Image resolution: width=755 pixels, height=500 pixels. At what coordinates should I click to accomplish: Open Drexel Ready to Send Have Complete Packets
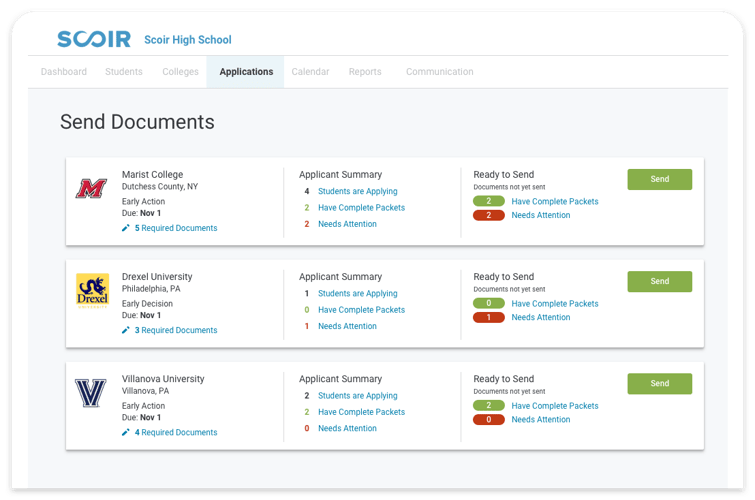coord(555,303)
